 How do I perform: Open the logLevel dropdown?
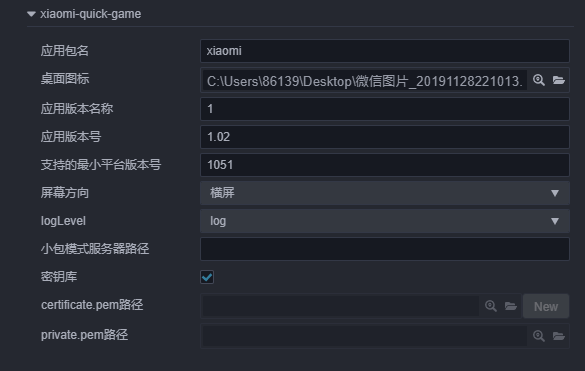click(385, 221)
